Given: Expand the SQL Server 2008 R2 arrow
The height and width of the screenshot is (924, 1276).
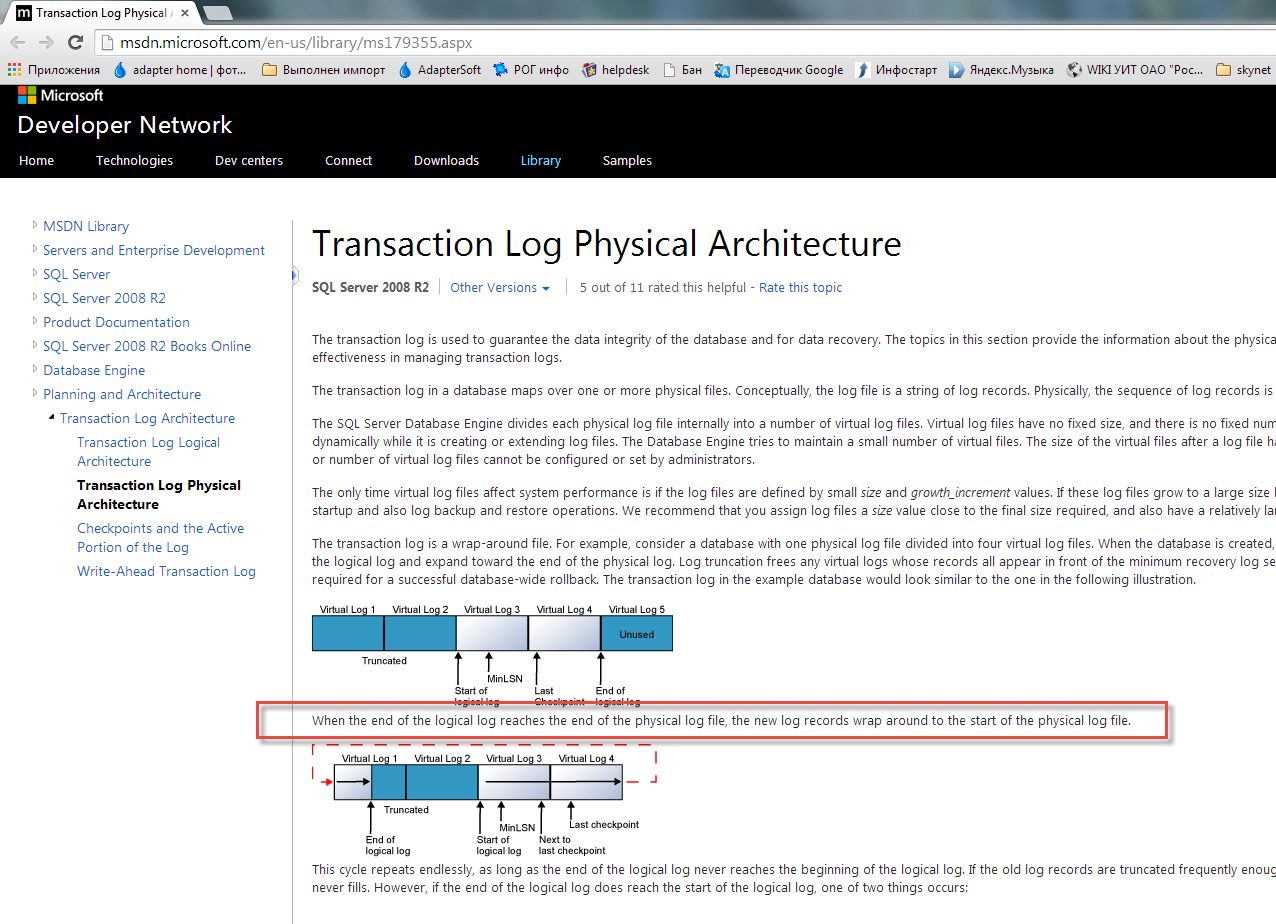Looking at the screenshot, I should click(x=35, y=297).
